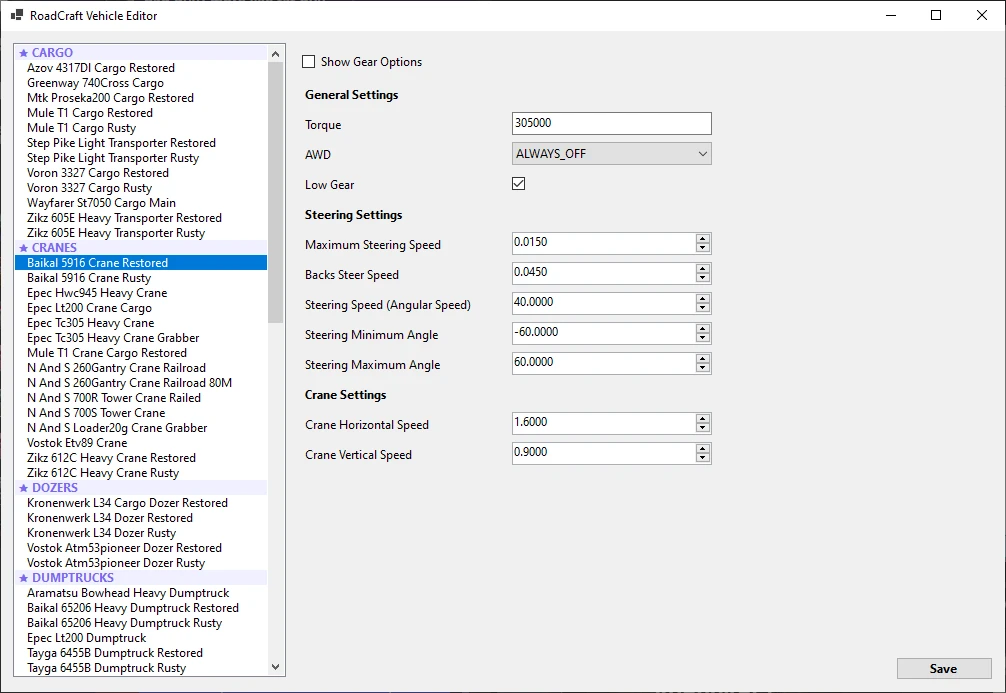Select the DUMPTRUCKS category header
Image resolution: width=1006 pixels, height=693 pixels.
tap(141, 578)
